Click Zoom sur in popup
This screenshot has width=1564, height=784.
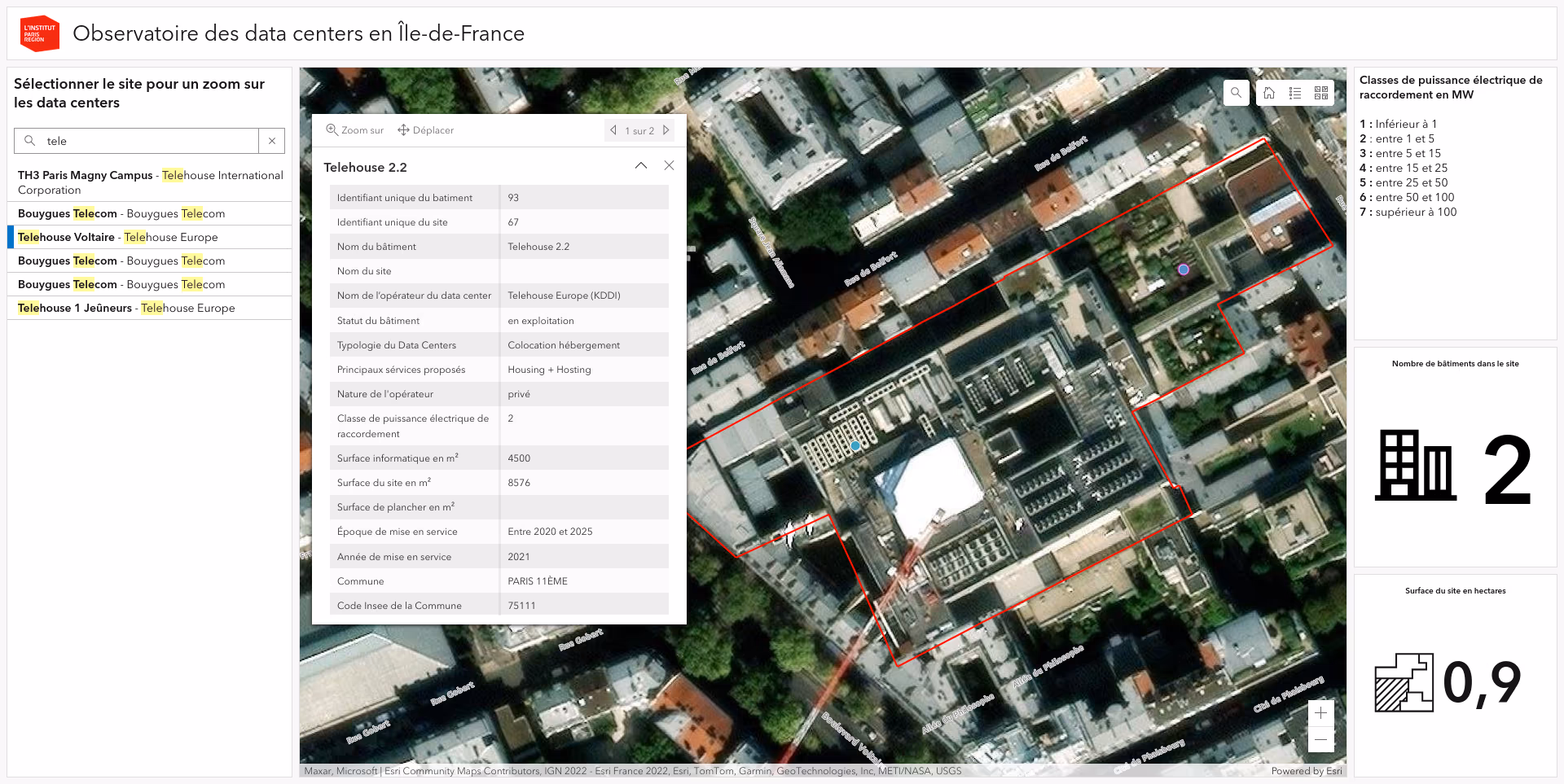355,130
